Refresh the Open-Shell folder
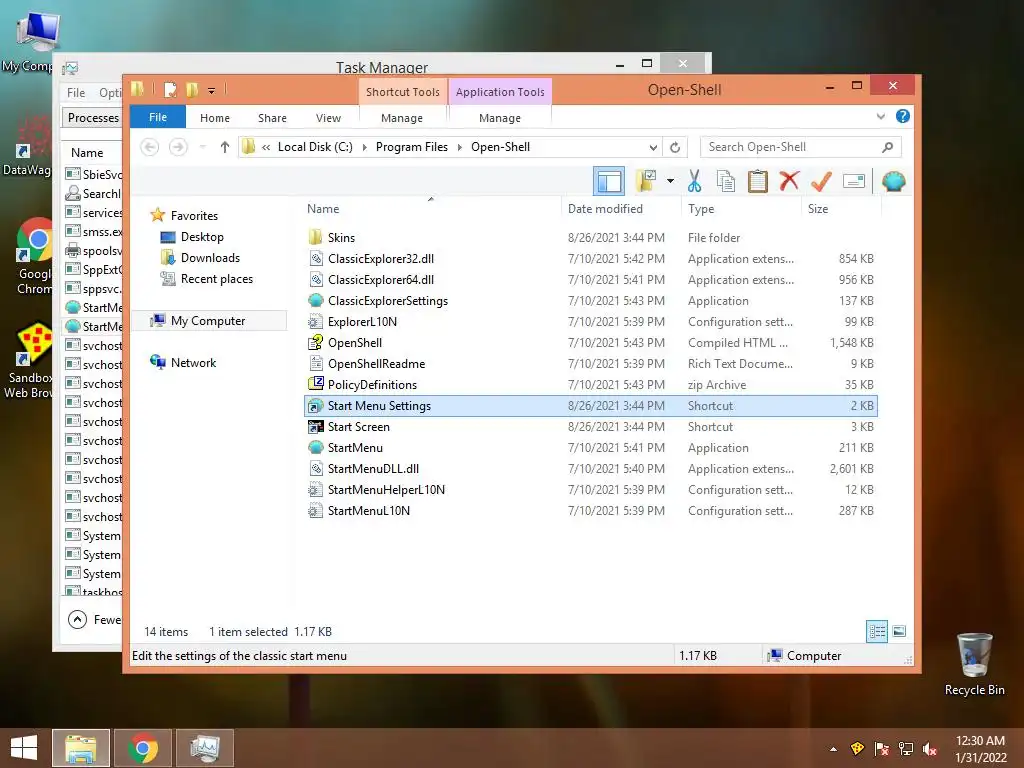 675,147
